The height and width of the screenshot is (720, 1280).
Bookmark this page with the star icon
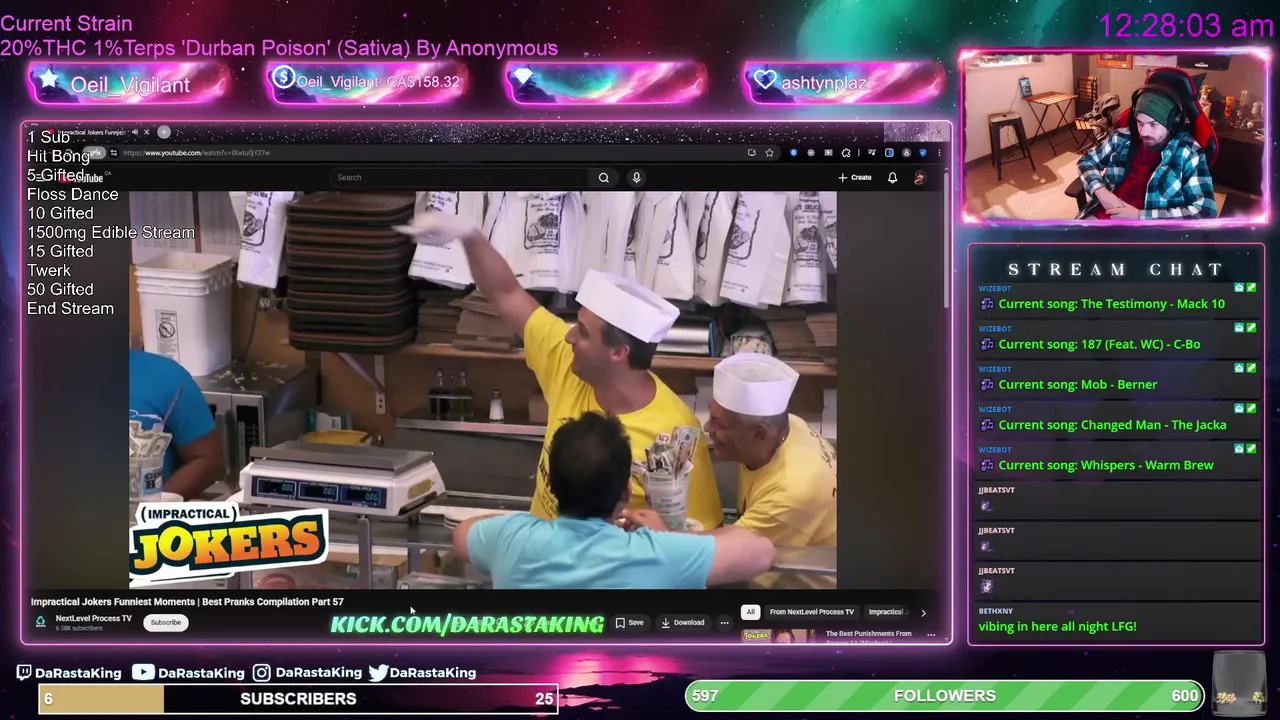tap(769, 153)
